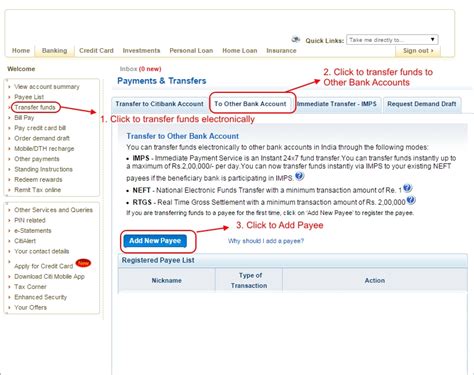Open PIN related link
Viewport: 474px width, 375px height.
(x=30, y=220)
